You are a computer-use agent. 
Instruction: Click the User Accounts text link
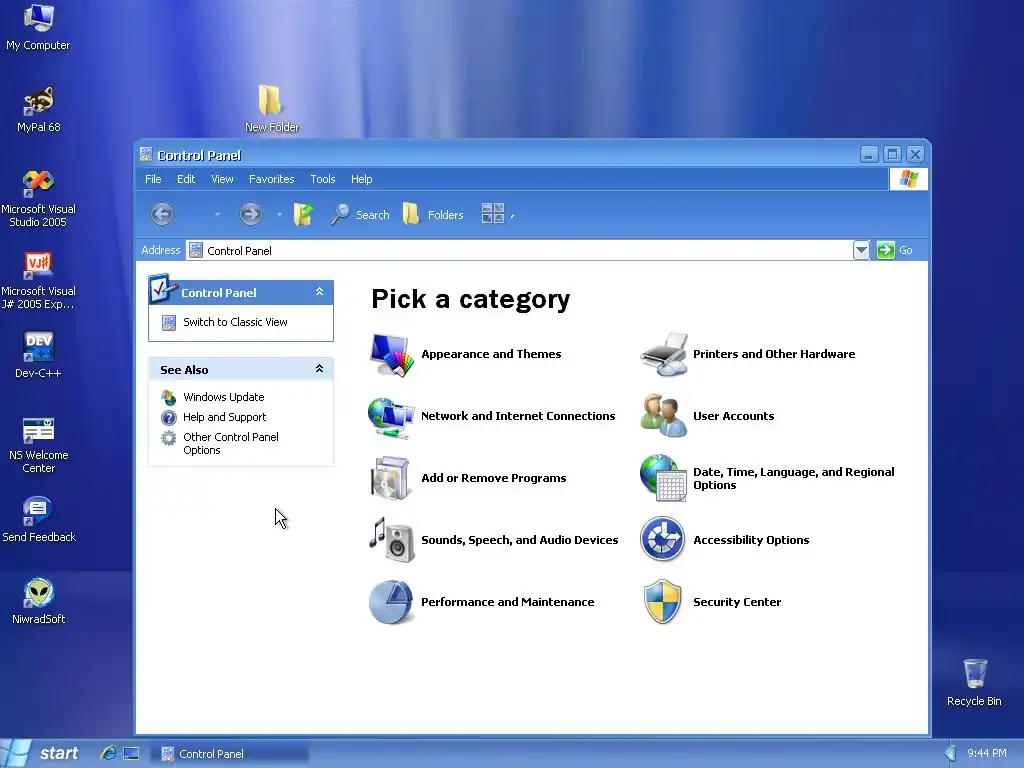coord(733,416)
